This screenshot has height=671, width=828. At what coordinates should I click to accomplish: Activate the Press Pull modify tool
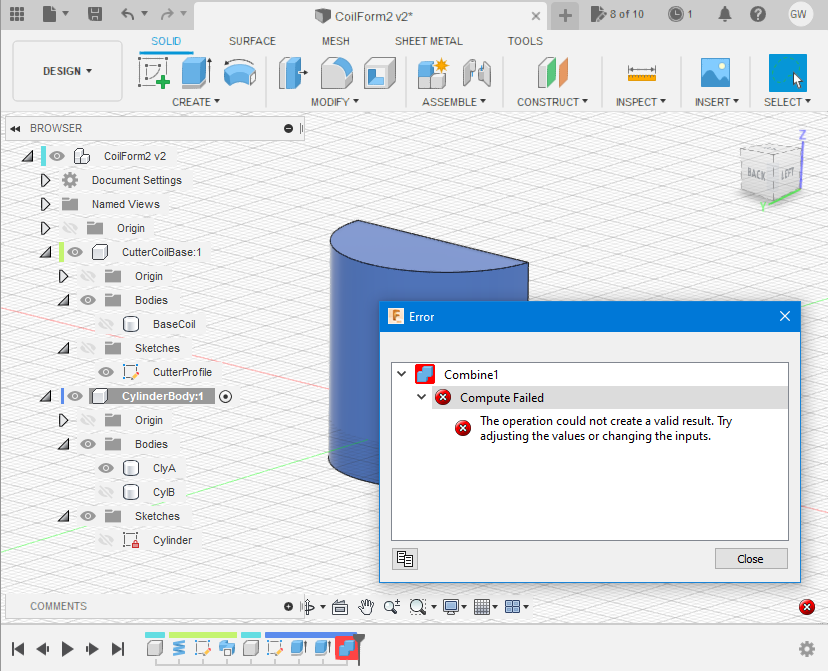[x=293, y=73]
